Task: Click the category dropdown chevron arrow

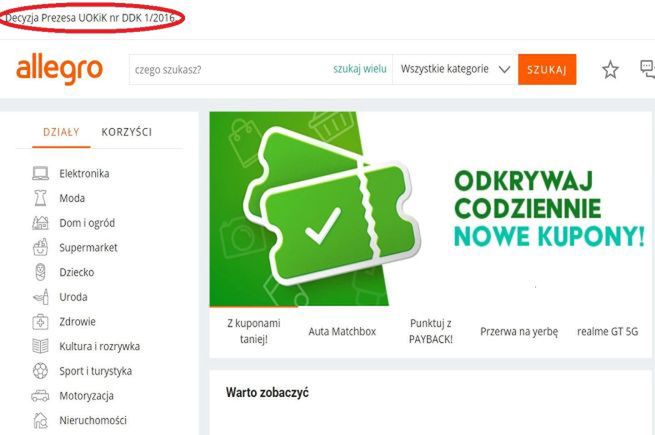Action: point(505,69)
